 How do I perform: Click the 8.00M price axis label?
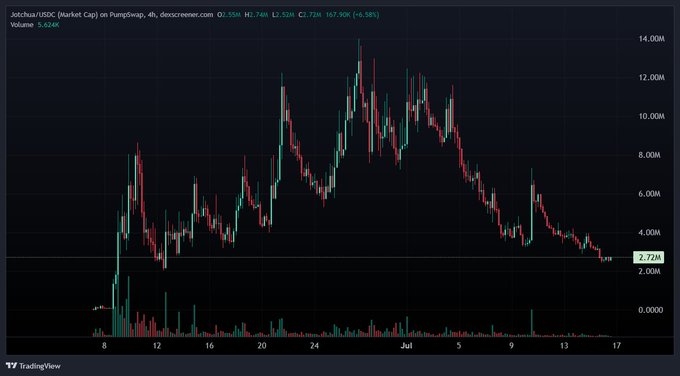pos(650,155)
